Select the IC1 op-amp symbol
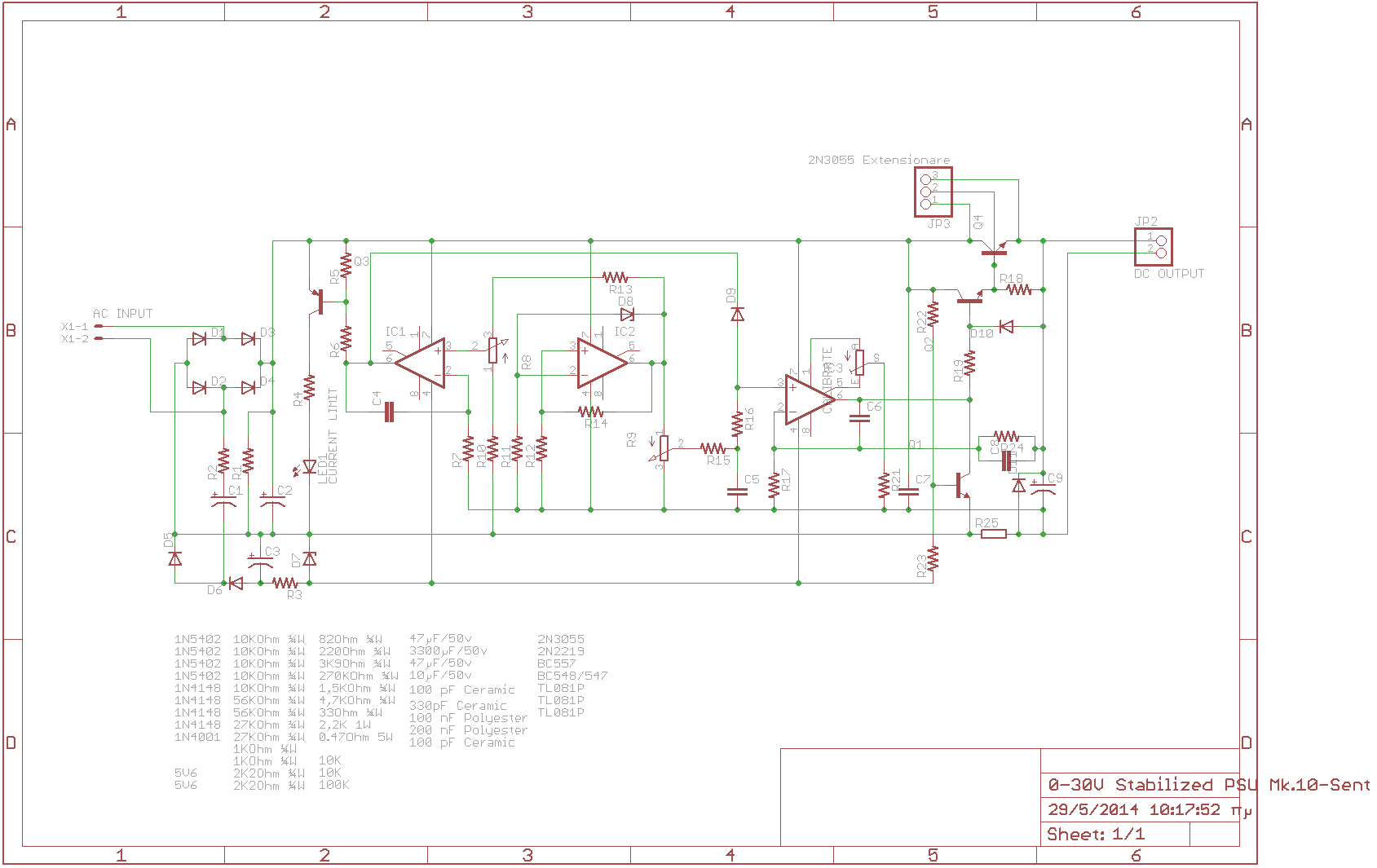Screen dimensions: 1377x868 [420, 363]
